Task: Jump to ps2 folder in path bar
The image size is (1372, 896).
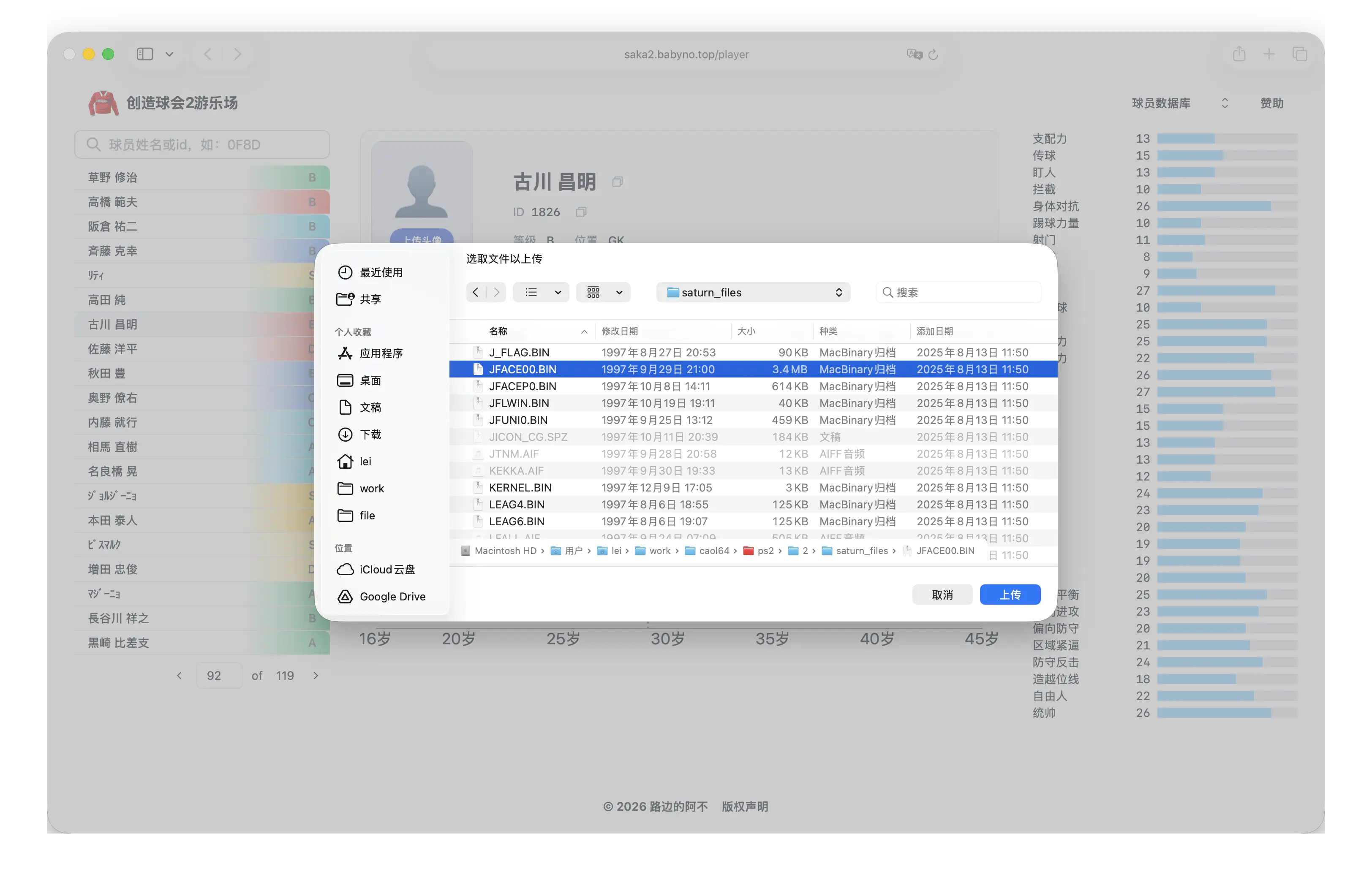Action: (759, 551)
